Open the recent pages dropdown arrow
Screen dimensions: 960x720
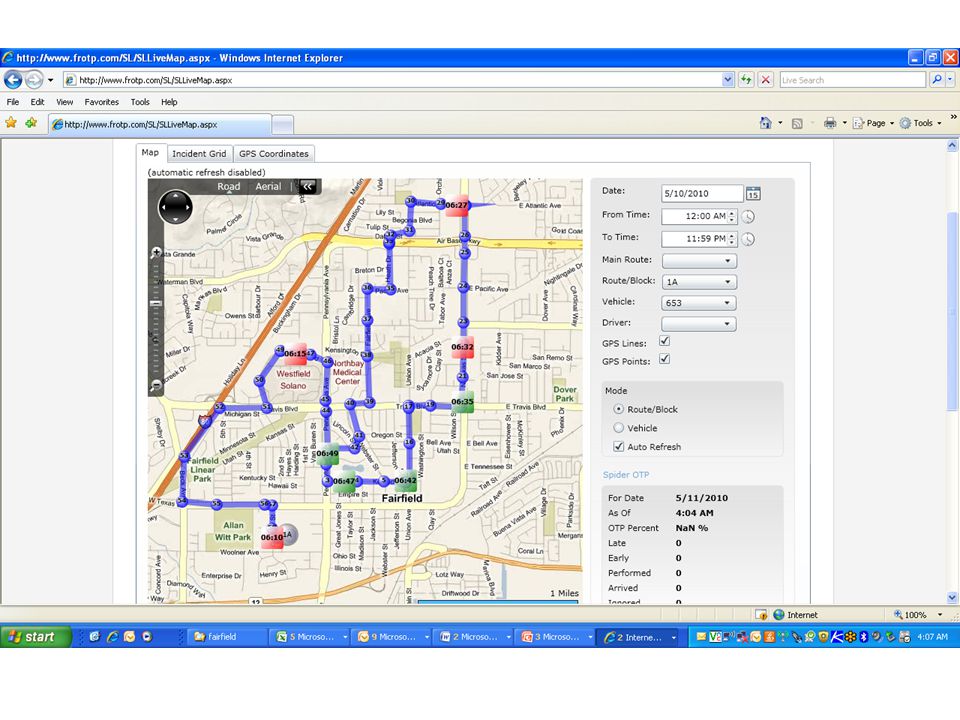point(50,80)
